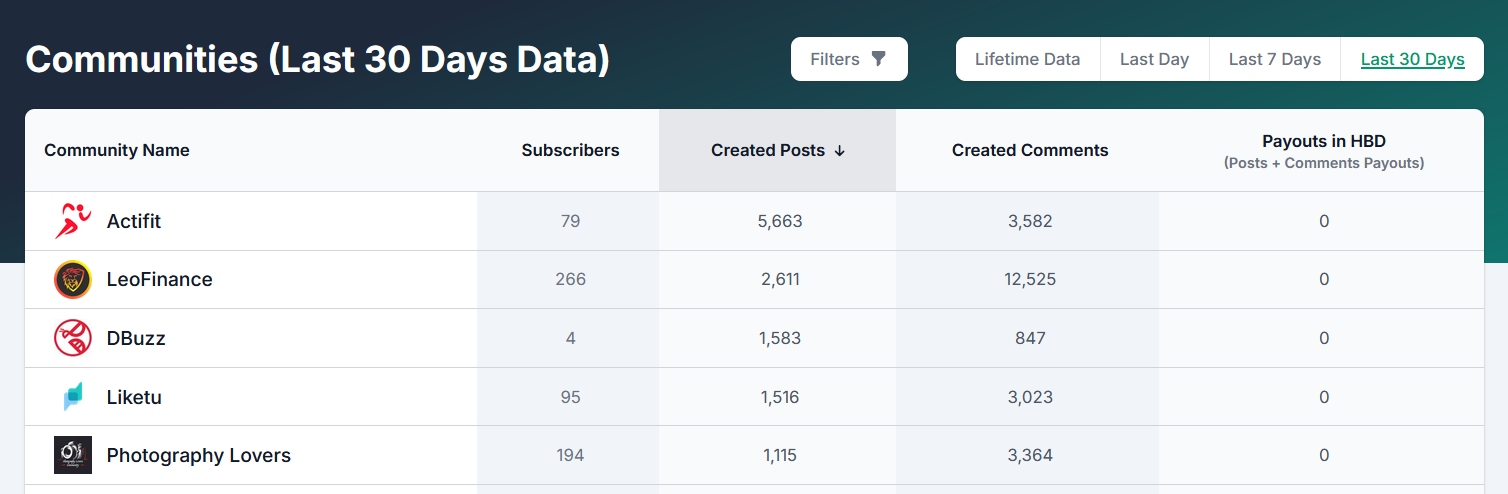
Task: Click Photography Lovers created comments value 3,364
Action: 1030,455
